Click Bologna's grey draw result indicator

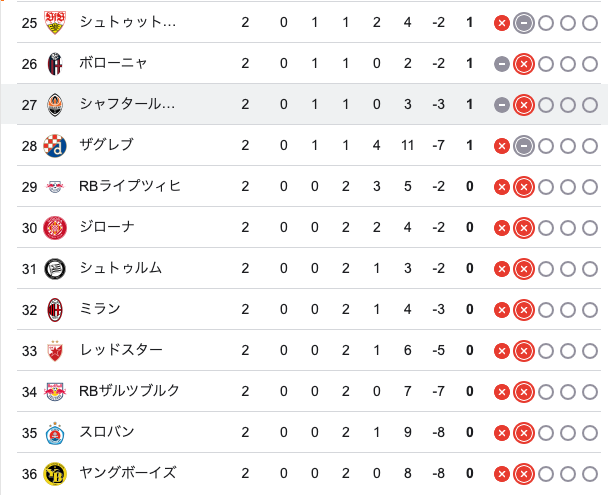point(501,64)
